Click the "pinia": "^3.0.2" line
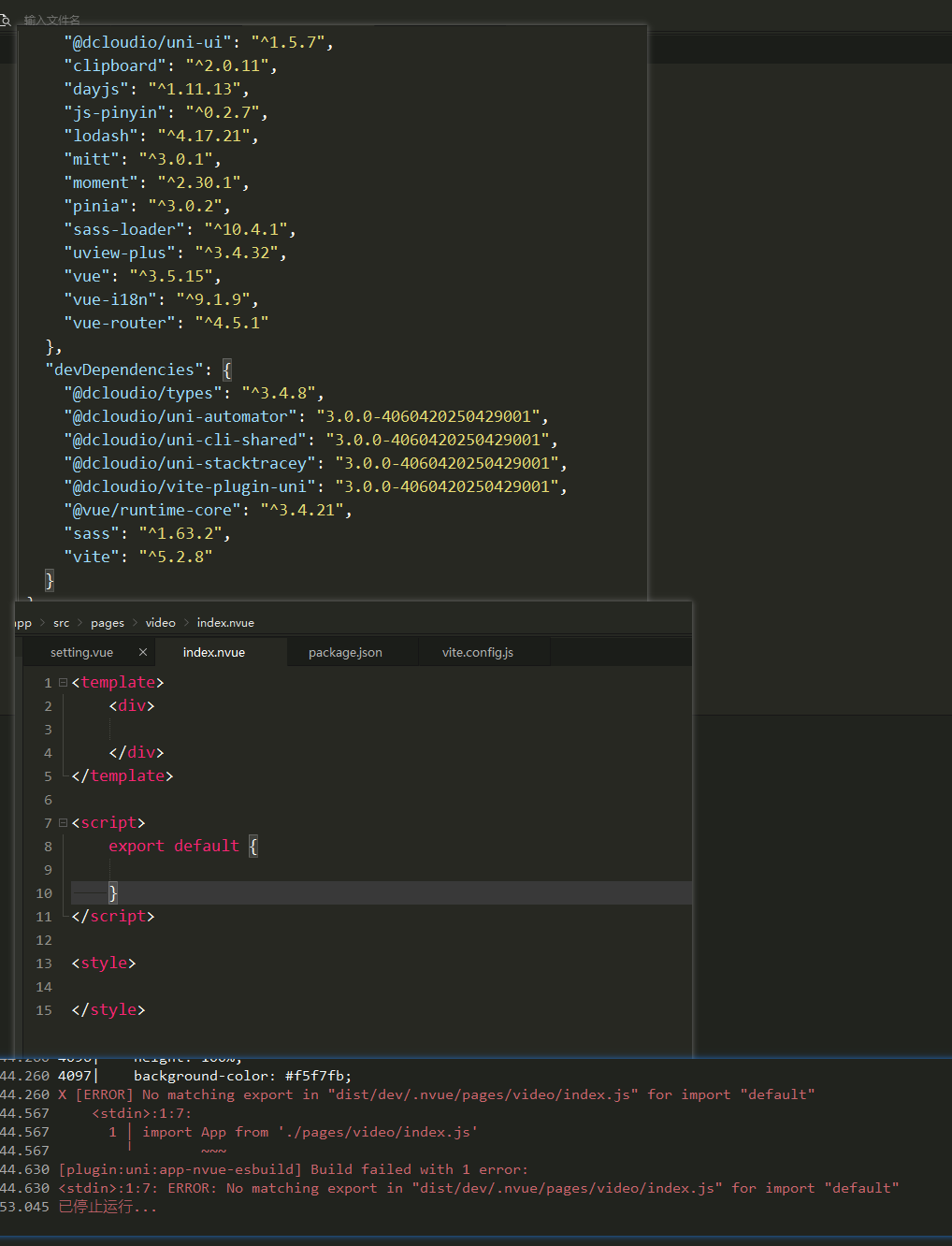Viewport: 952px width, 1246px height. tap(147, 206)
